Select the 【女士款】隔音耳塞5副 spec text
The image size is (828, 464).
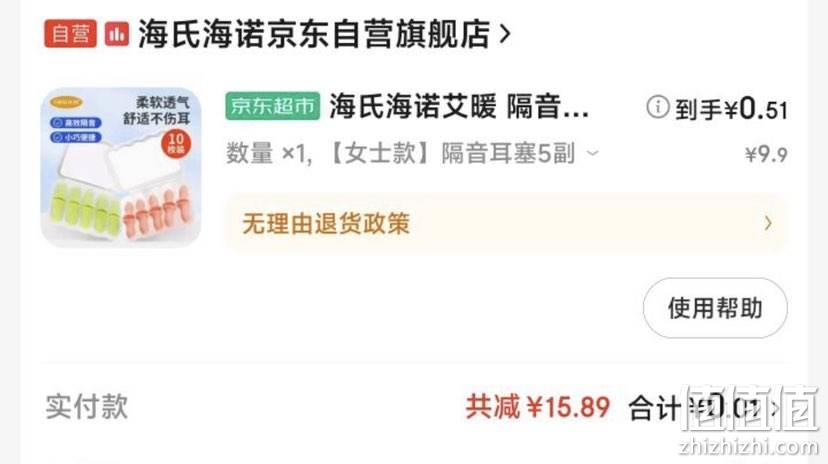(451, 154)
